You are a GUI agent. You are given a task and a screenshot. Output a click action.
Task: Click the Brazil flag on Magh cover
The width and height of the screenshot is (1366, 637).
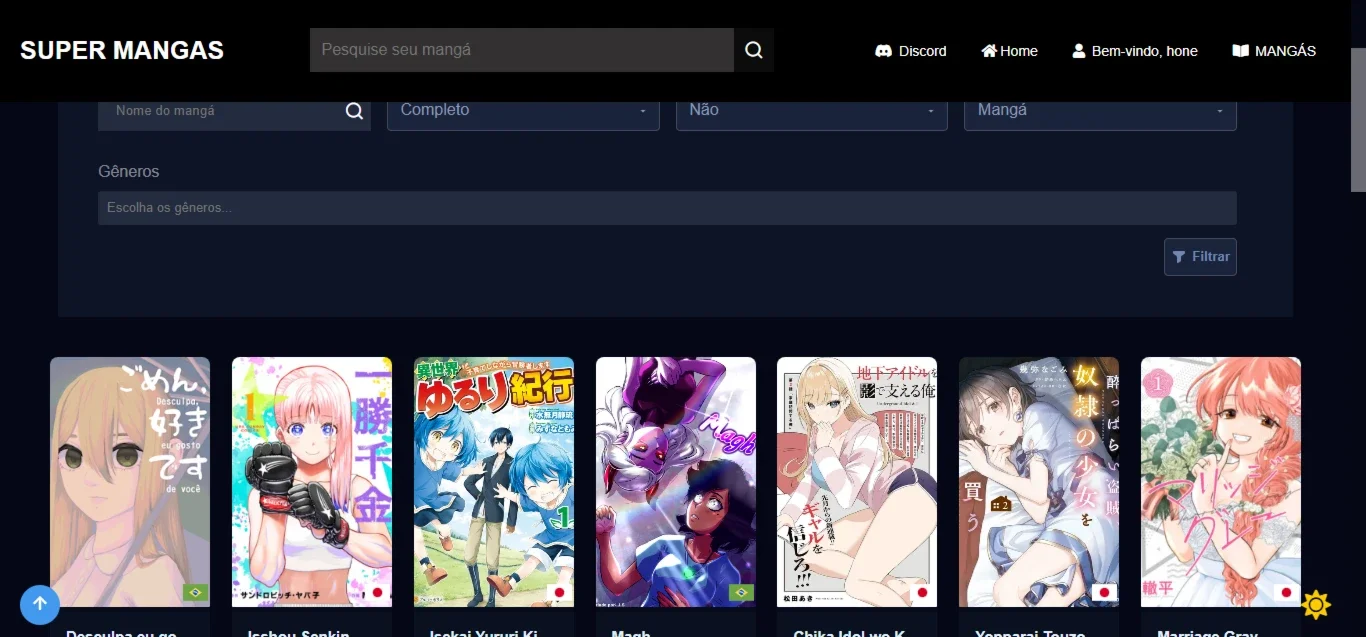point(741,593)
